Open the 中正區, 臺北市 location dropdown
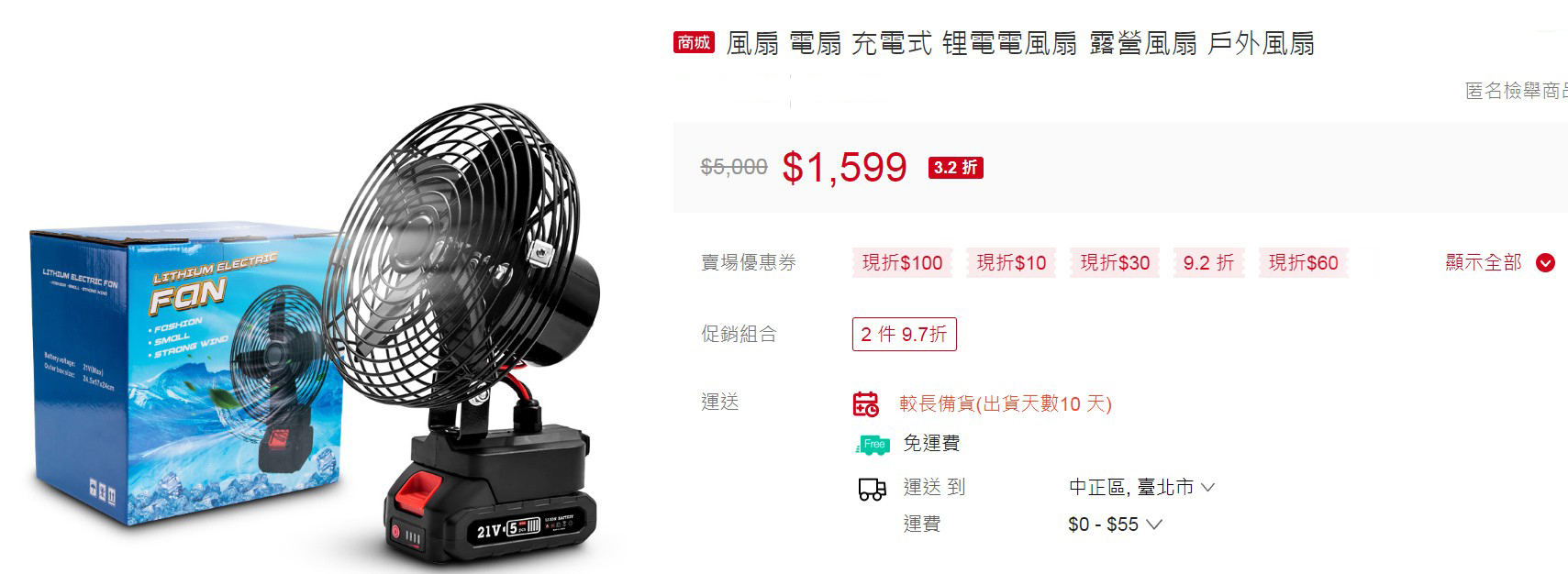 1141,488
